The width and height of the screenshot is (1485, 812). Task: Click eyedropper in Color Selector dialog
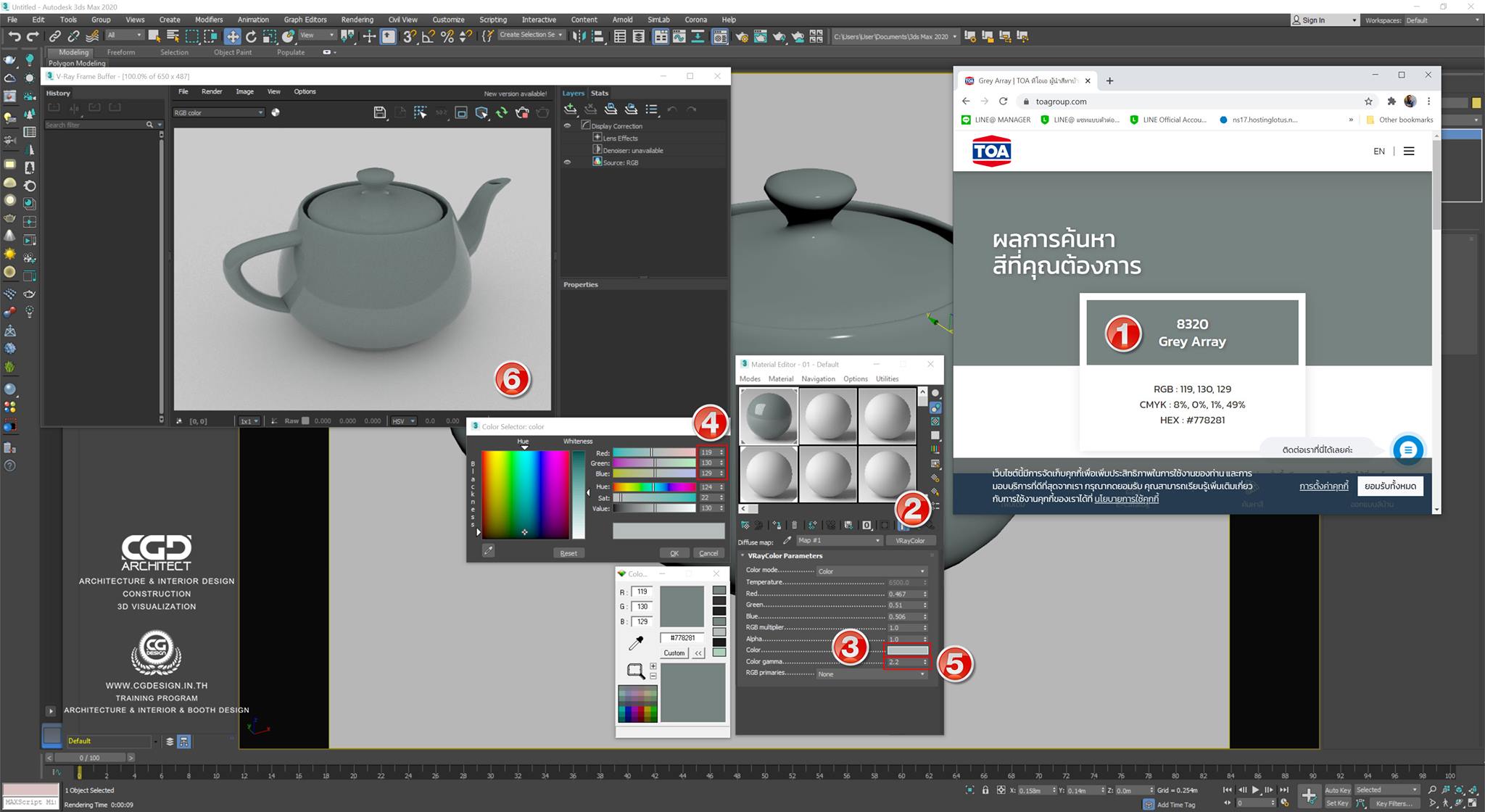coord(489,551)
